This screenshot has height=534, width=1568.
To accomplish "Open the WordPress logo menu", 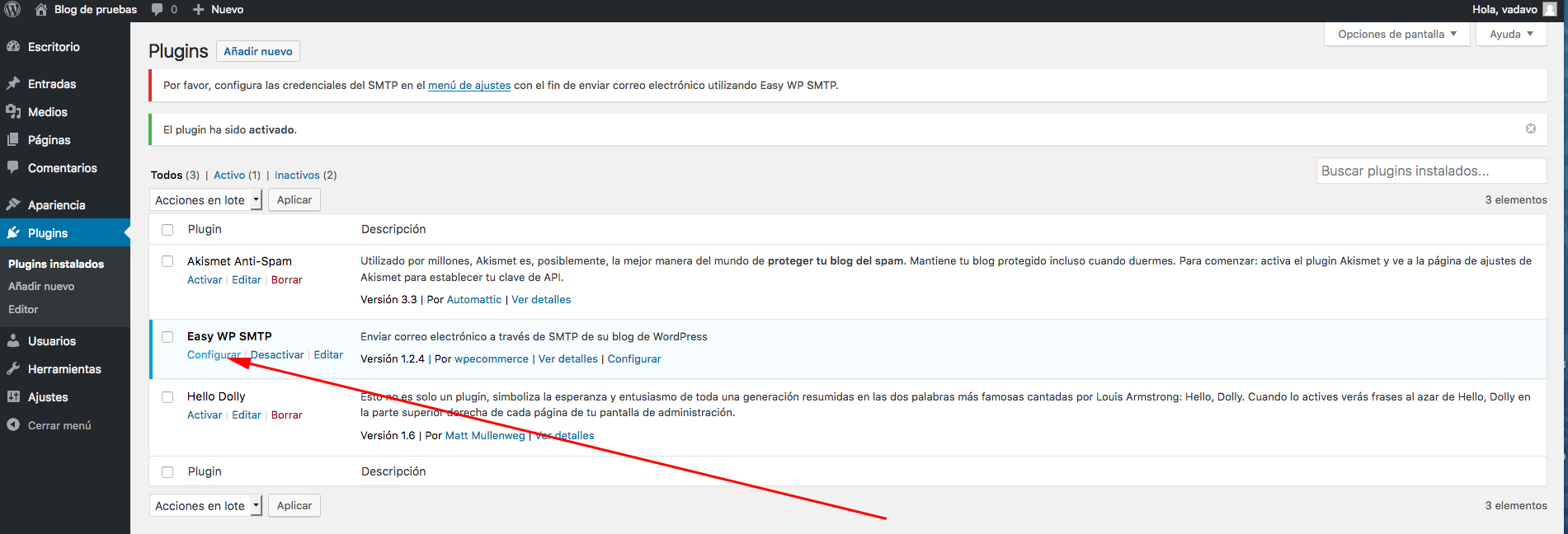I will (12, 10).
